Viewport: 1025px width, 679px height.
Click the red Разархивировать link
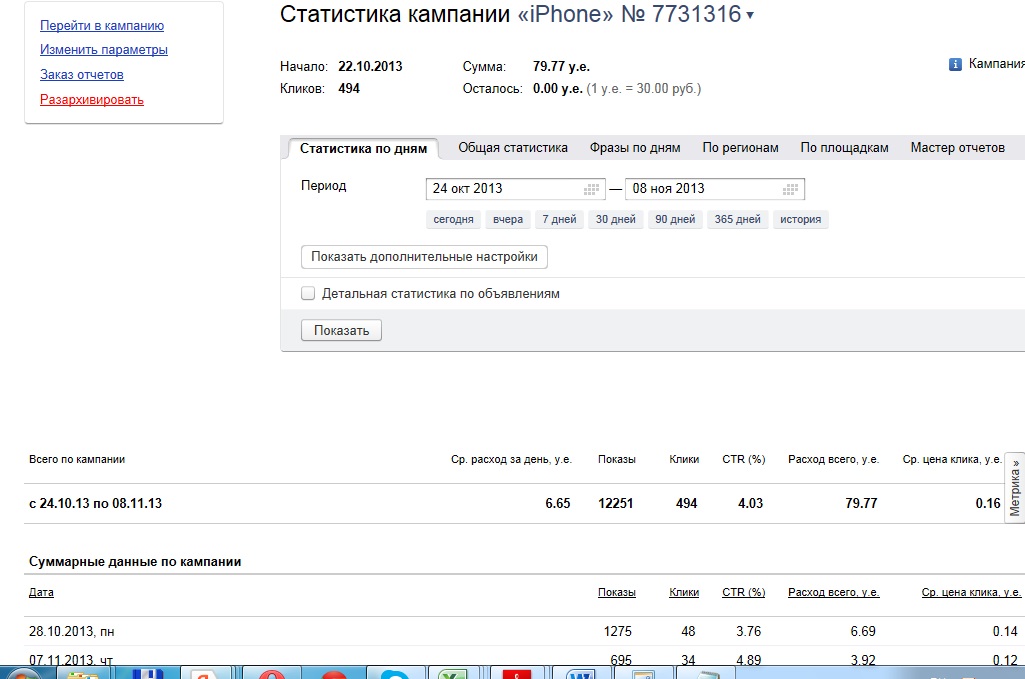coord(92,99)
